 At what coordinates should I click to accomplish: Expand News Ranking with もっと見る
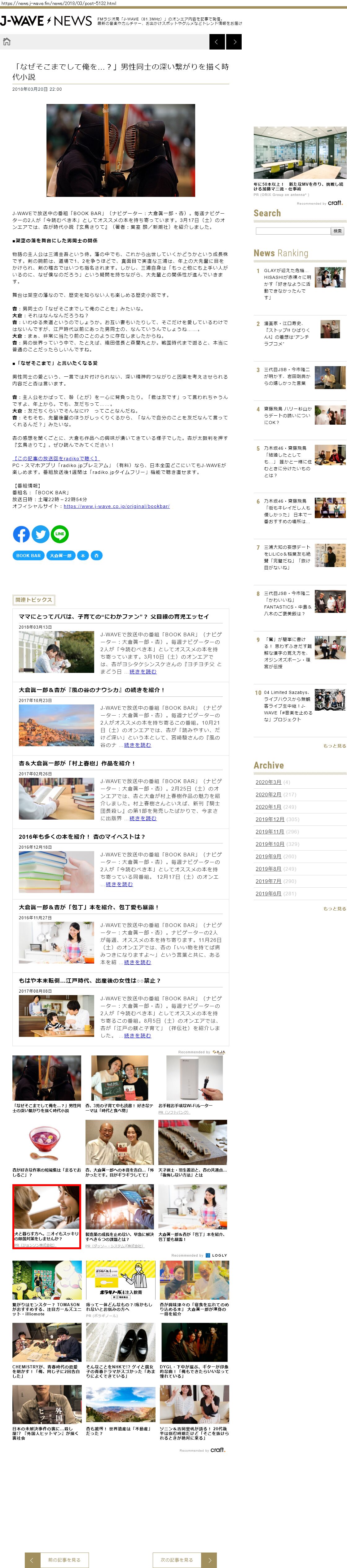(334, 746)
